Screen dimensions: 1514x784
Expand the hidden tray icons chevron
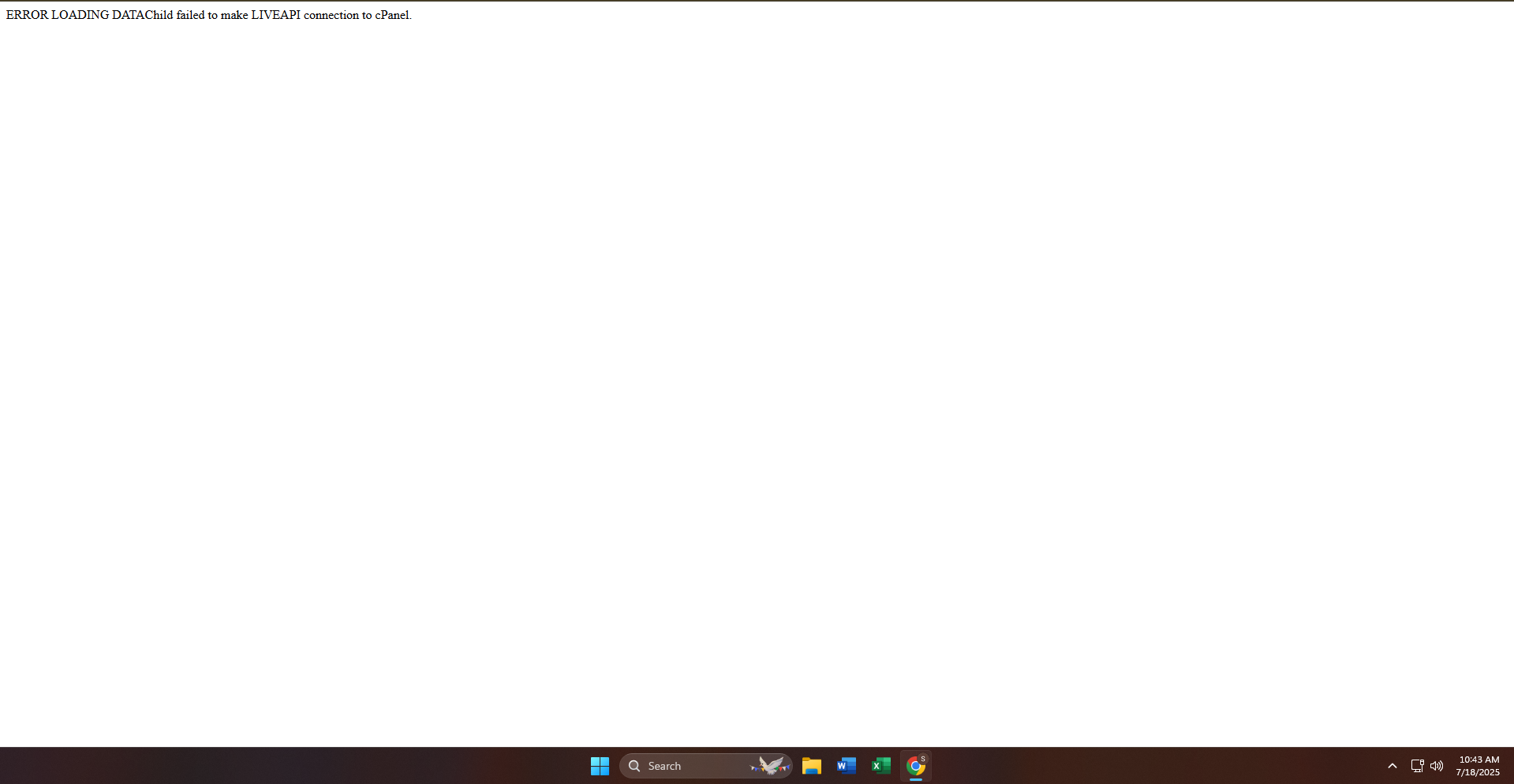point(1393,766)
